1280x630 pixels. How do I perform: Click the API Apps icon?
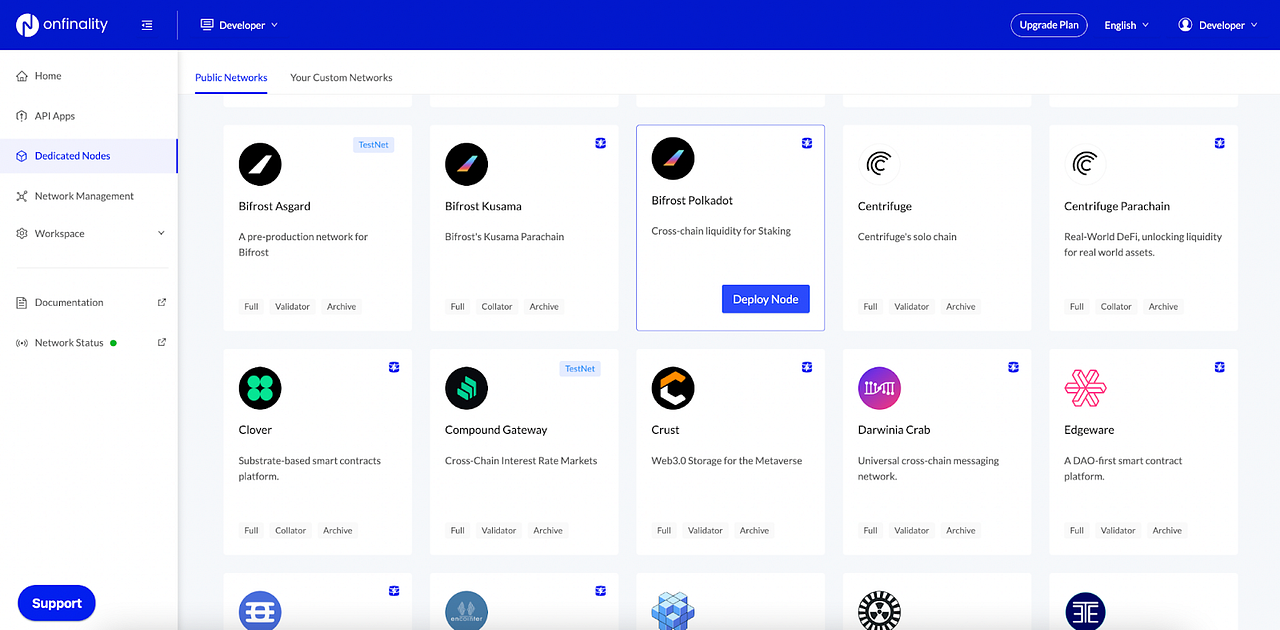22,116
